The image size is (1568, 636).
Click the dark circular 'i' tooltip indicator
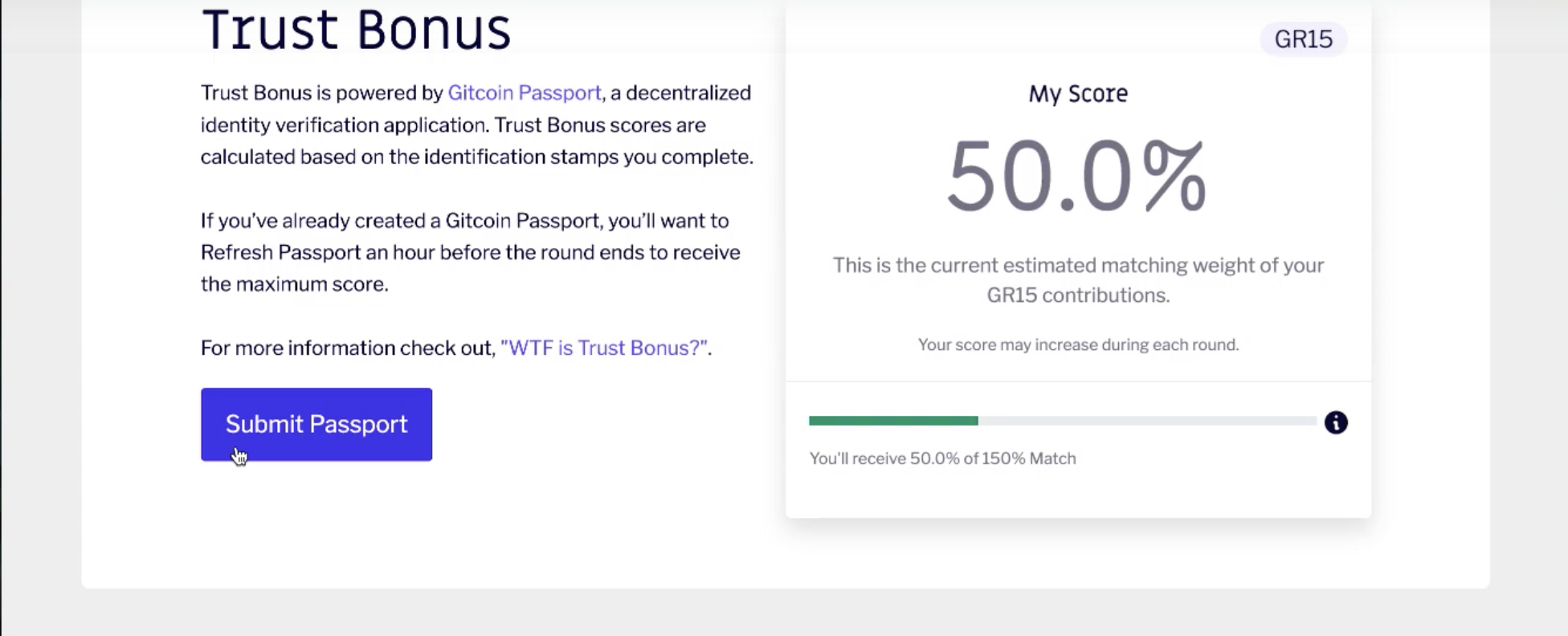[x=1336, y=423]
